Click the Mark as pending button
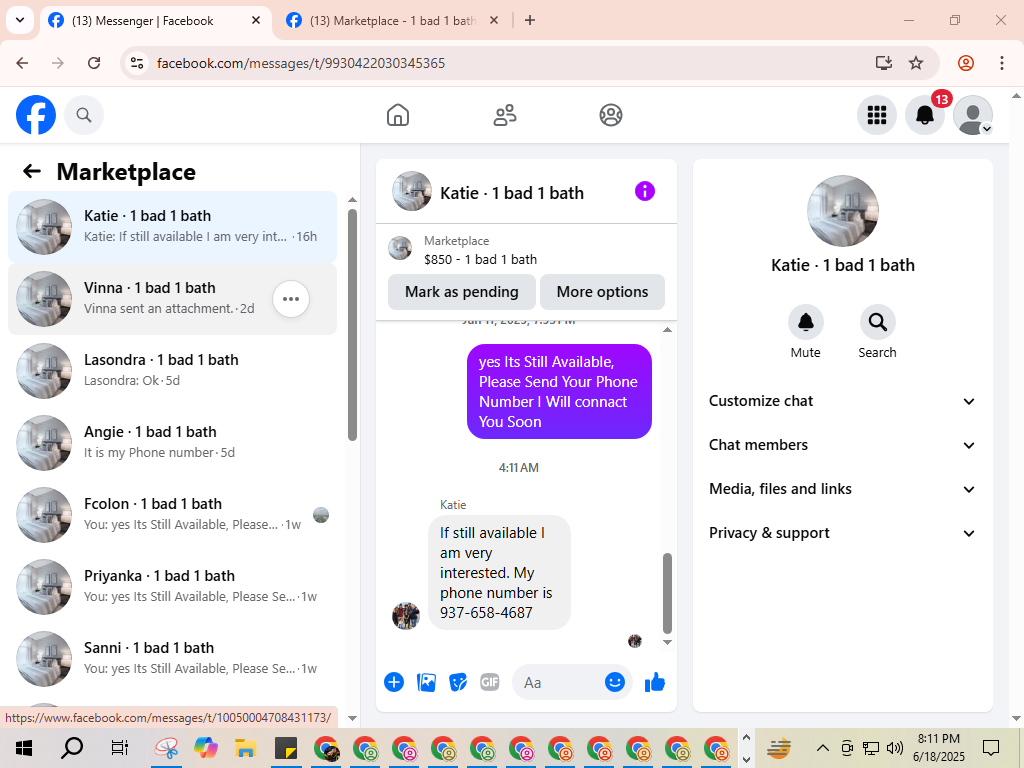The image size is (1024, 768). [462, 292]
